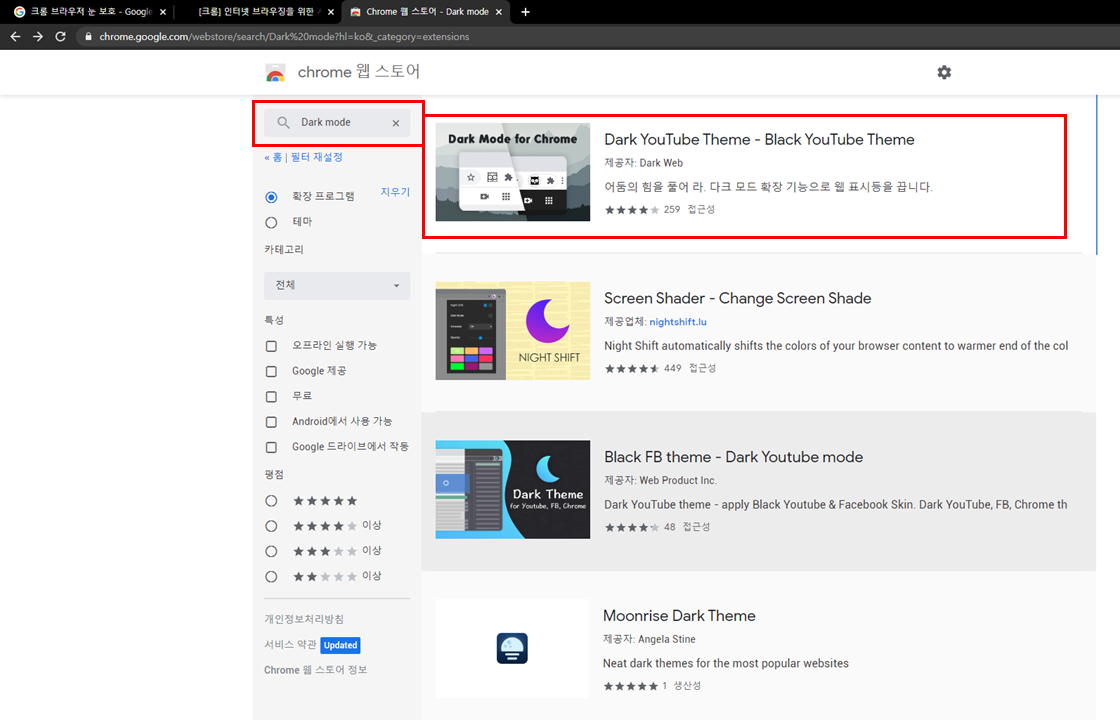
Task: Click the 449 rating stars of Screen Shader
Action: click(632, 369)
